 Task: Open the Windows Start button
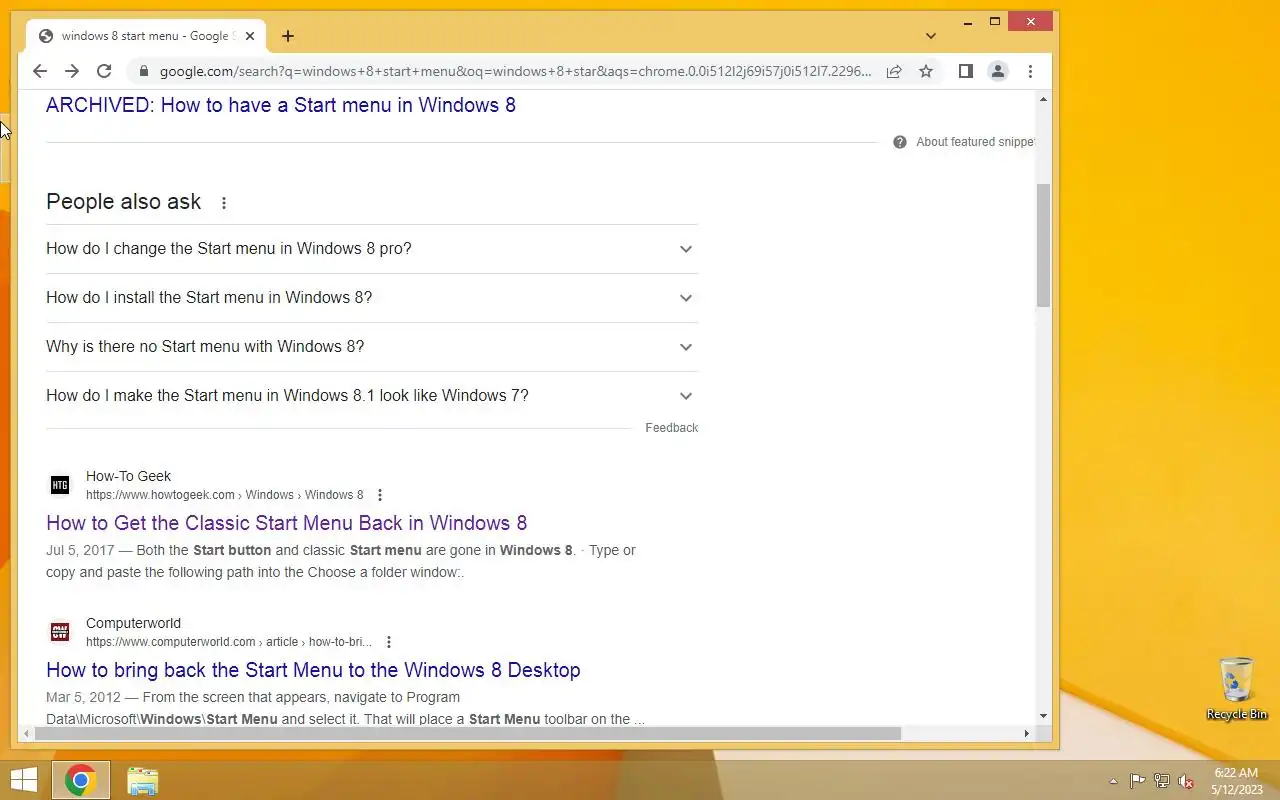coord(23,780)
